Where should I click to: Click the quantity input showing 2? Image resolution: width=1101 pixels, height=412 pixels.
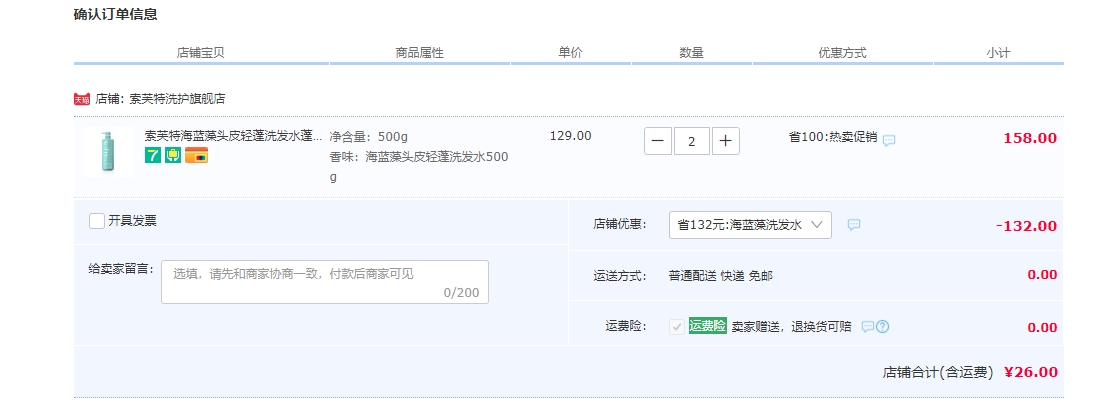[692, 141]
